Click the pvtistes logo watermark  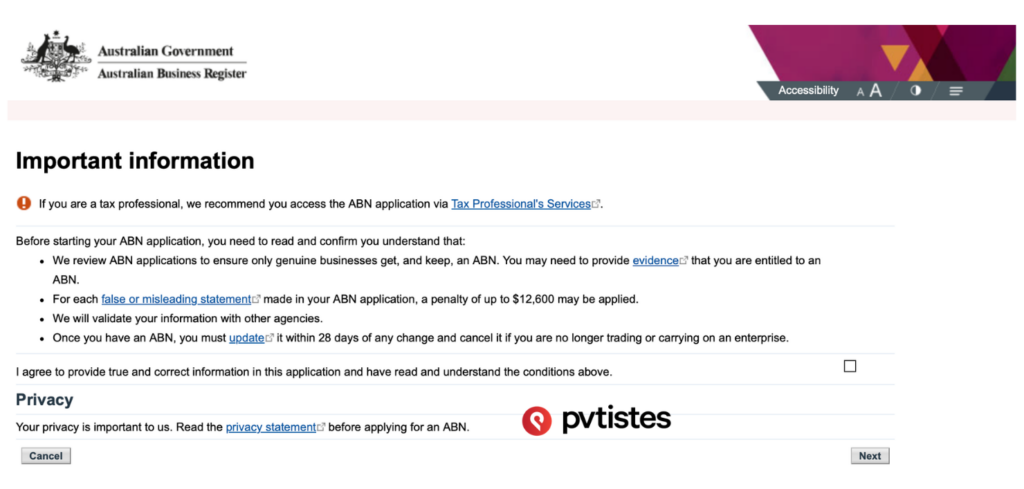click(596, 420)
